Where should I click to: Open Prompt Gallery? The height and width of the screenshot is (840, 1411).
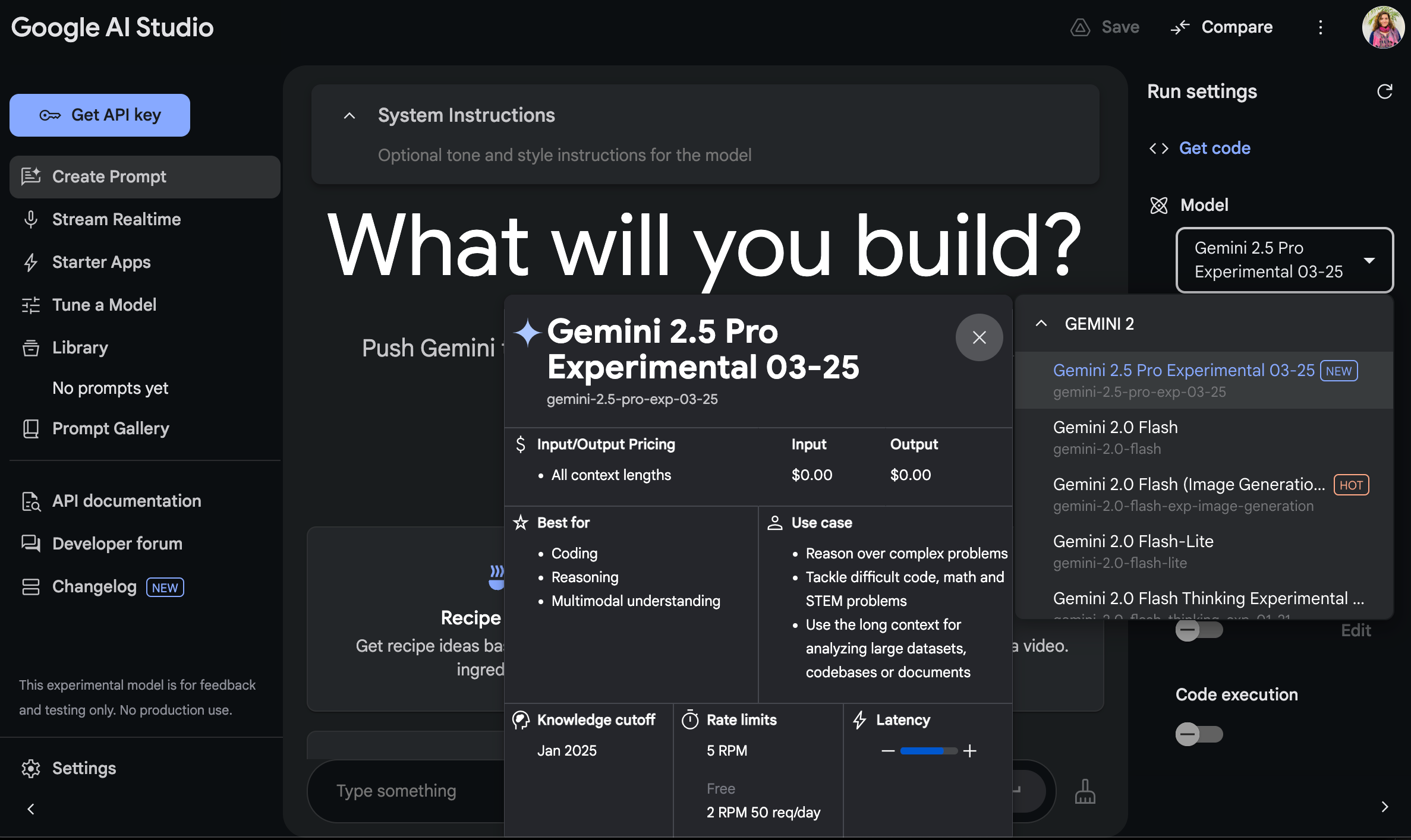(x=111, y=429)
